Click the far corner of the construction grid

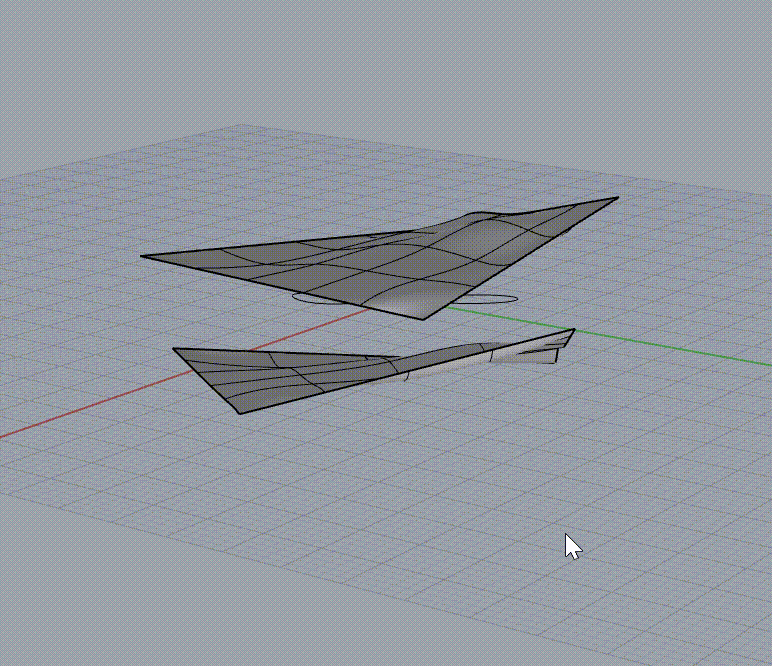[240, 125]
